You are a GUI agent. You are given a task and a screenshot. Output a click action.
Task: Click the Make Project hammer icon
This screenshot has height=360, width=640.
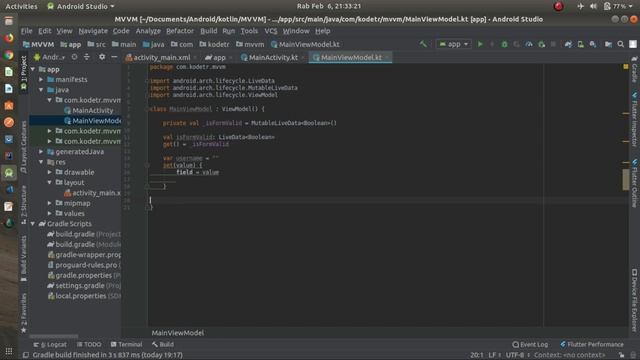point(423,44)
